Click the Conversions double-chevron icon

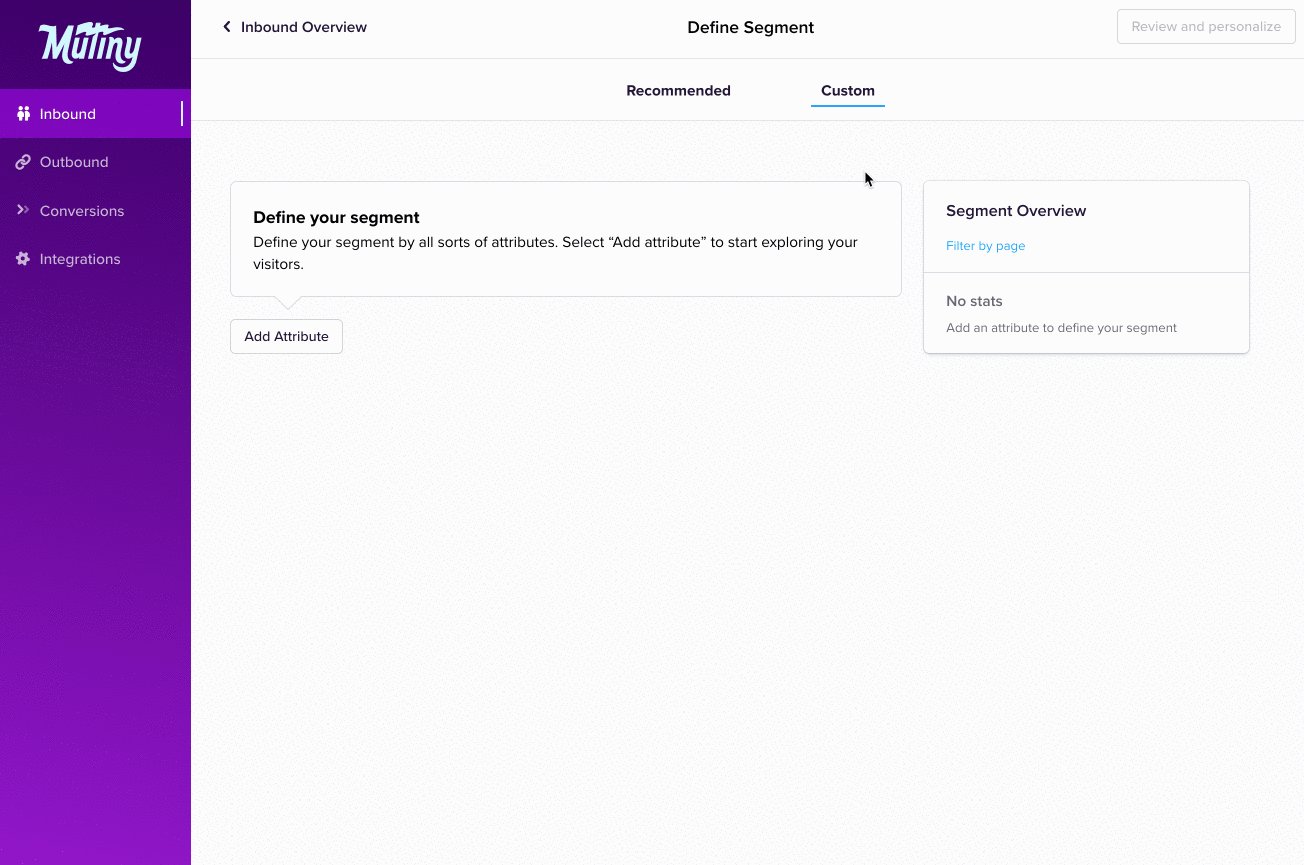23,210
